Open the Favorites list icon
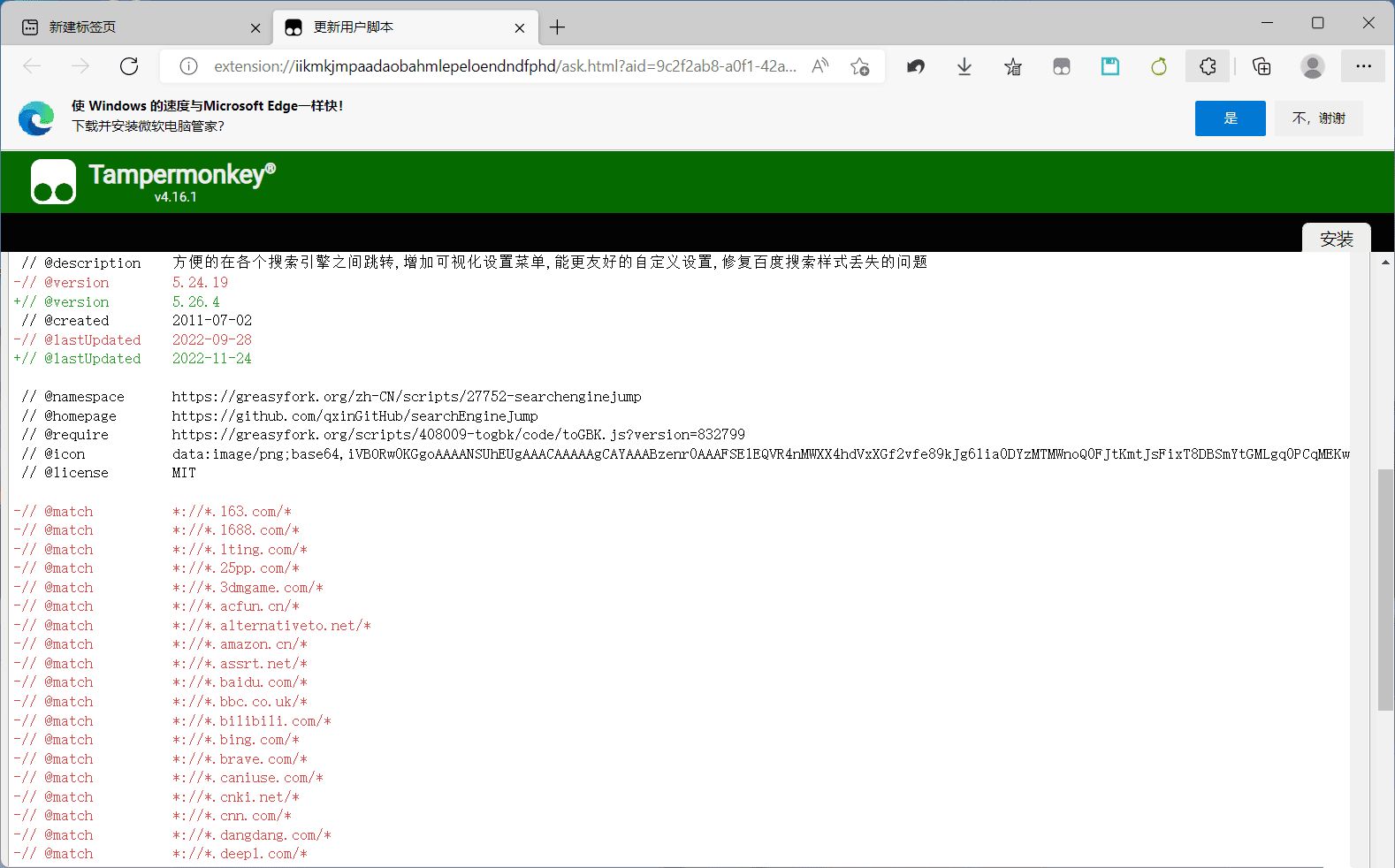This screenshot has height=868, width=1395. [x=1013, y=66]
